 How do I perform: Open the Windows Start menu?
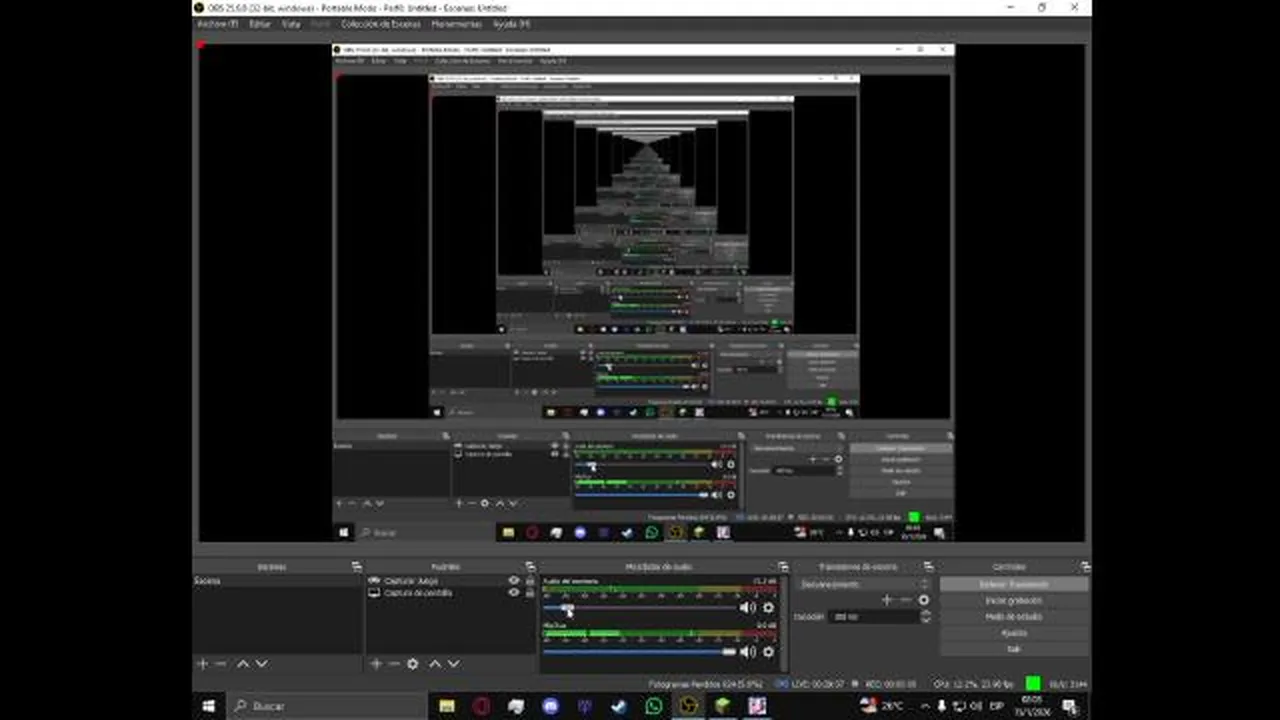point(209,706)
